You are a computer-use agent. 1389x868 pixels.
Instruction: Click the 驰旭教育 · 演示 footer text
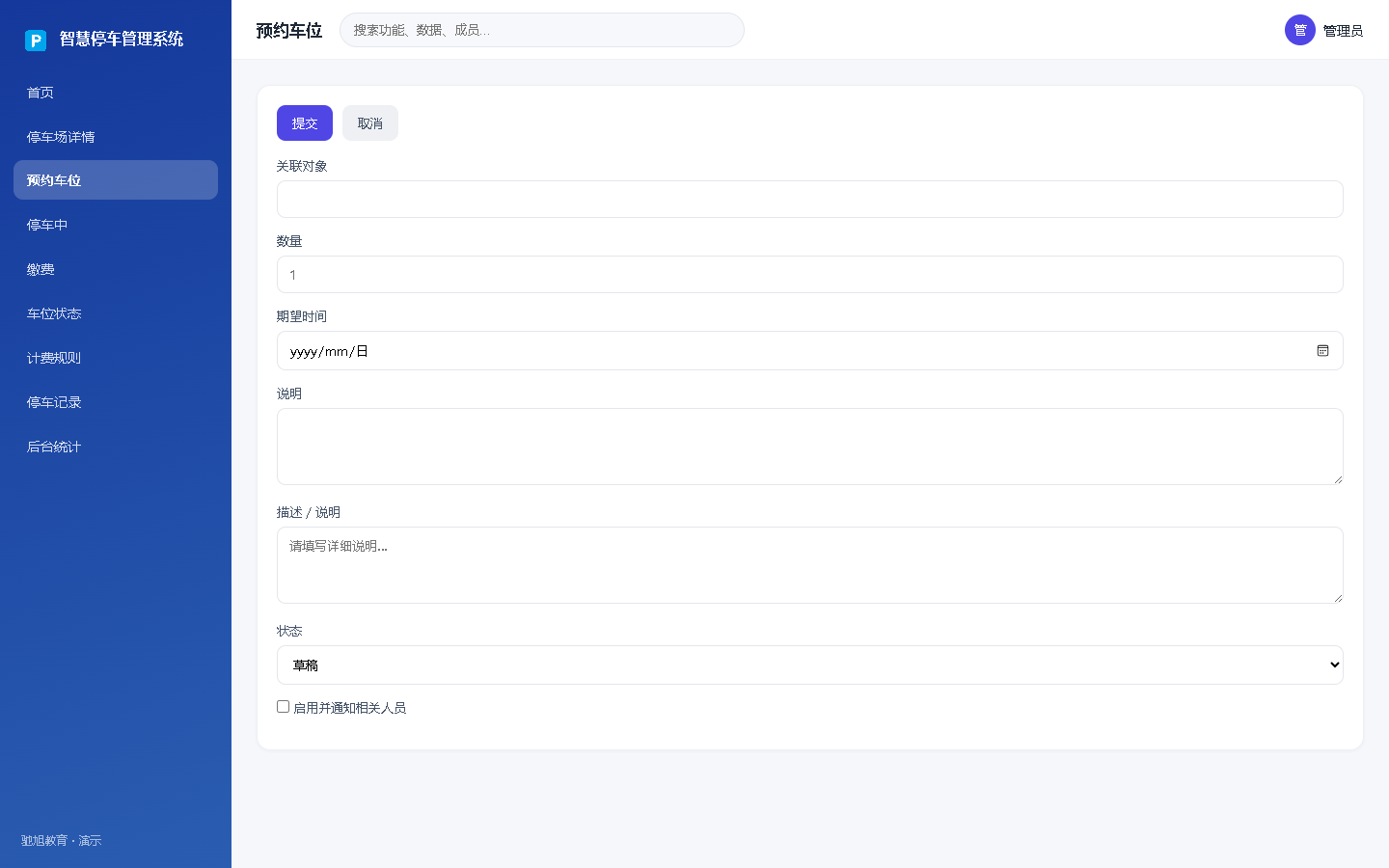coord(62,841)
